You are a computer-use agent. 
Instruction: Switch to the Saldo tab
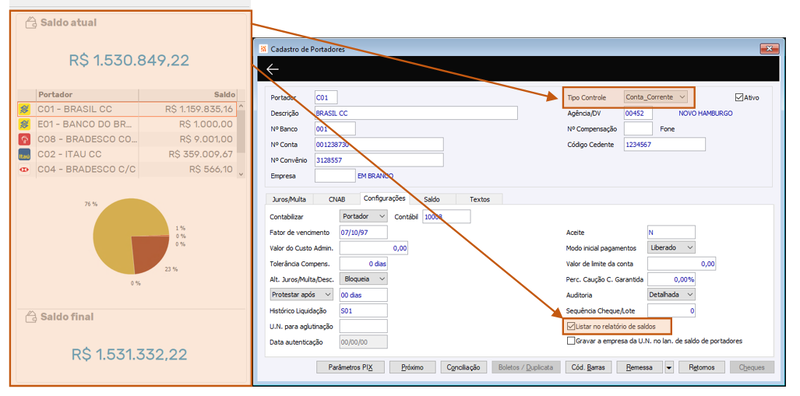click(432, 200)
